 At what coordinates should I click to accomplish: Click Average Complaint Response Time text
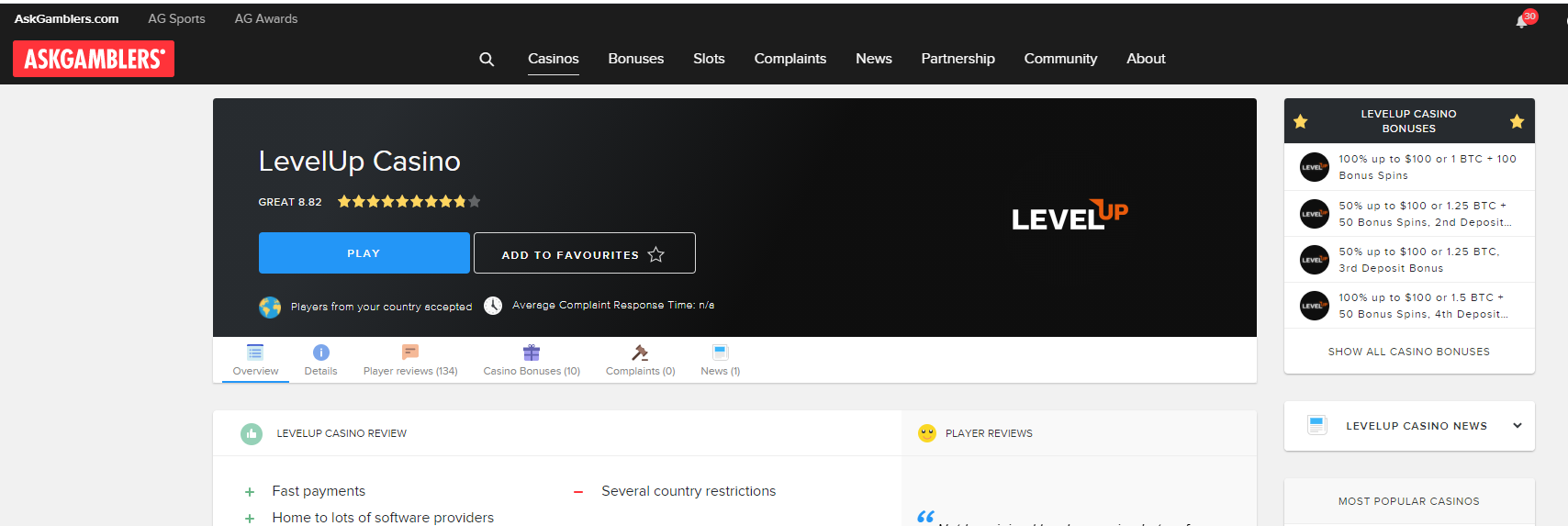pyautogui.click(x=613, y=305)
